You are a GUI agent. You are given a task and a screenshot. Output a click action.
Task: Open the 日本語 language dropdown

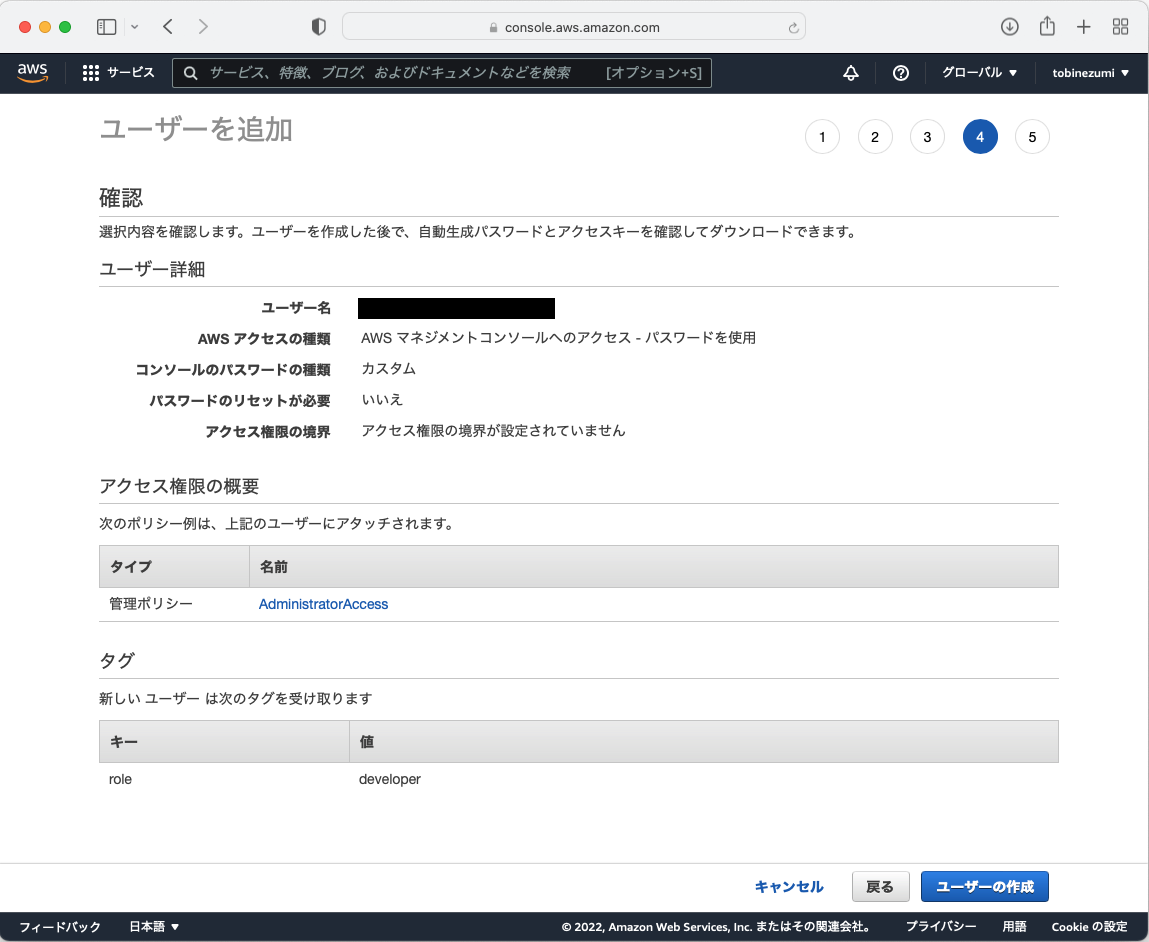coord(154,927)
